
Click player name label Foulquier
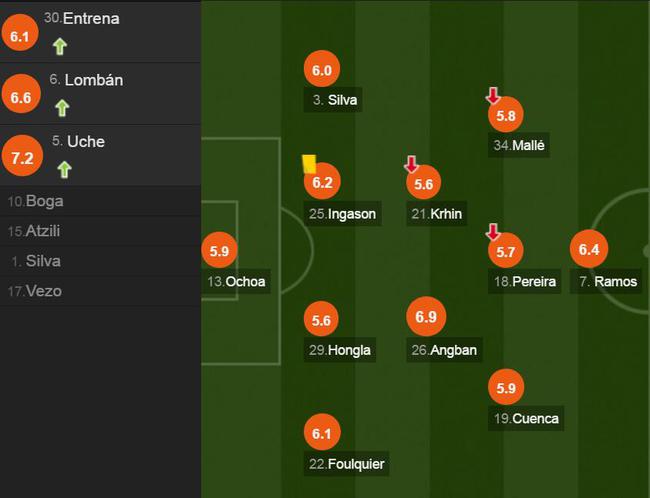click(x=347, y=464)
